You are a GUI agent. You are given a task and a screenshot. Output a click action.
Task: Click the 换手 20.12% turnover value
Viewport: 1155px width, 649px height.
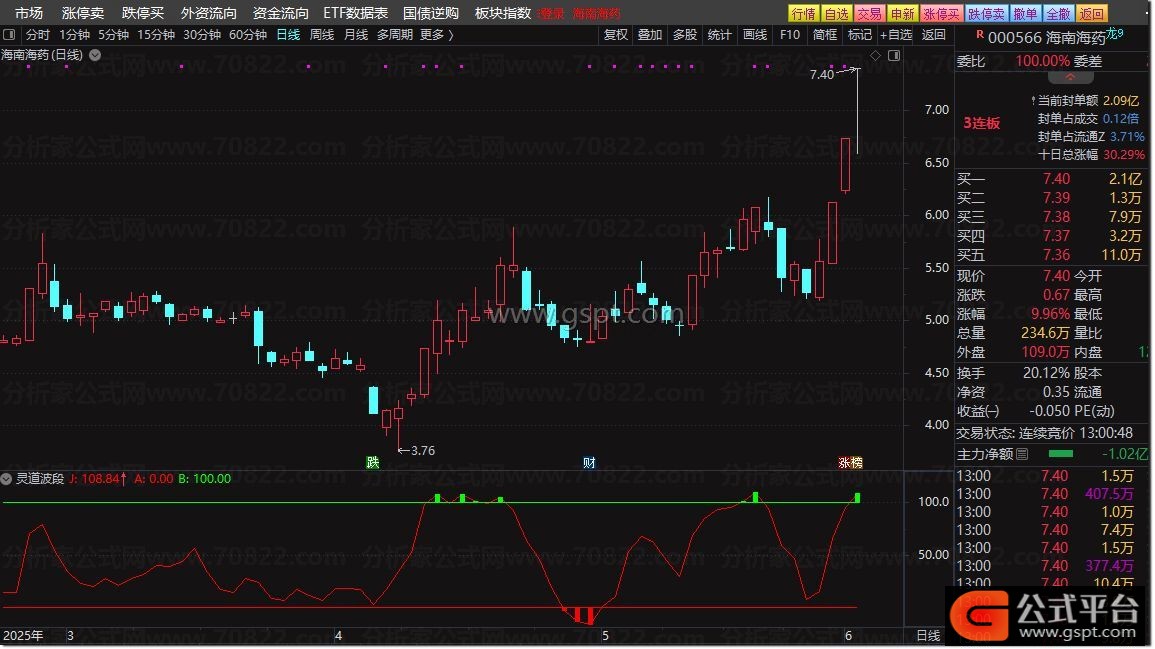1046,373
